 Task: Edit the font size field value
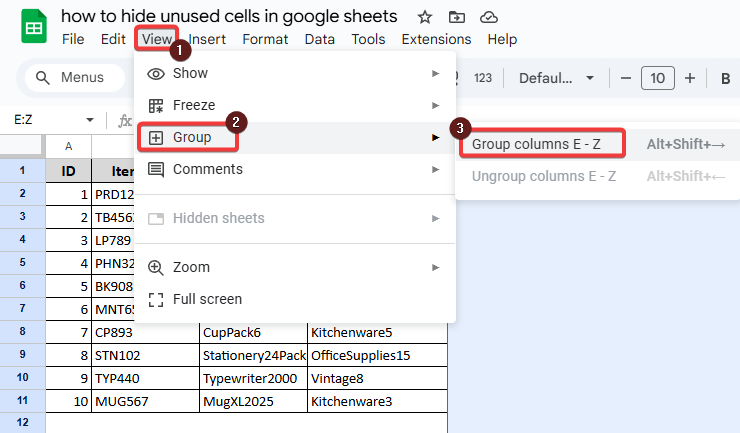pyautogui.click(x=657, y=79)
